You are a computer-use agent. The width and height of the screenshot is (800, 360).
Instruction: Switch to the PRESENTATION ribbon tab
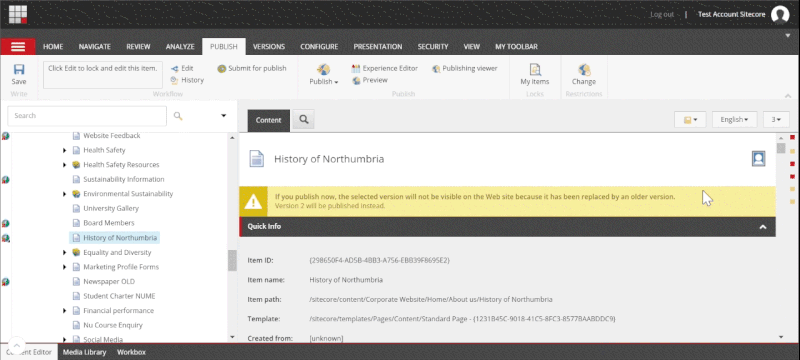coord(378,46)
